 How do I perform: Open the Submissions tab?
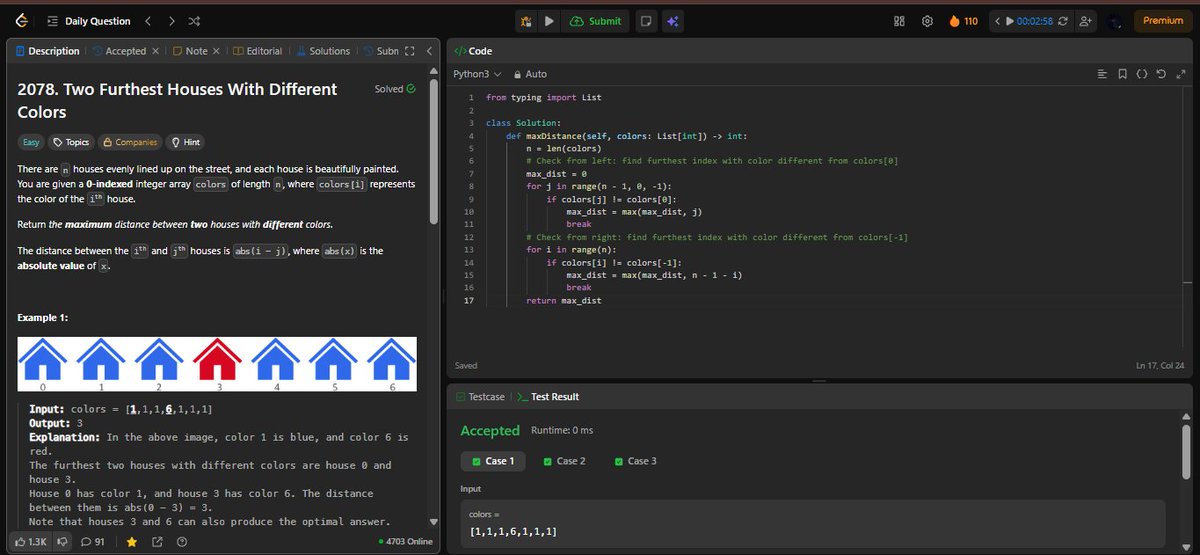[381, 51]
